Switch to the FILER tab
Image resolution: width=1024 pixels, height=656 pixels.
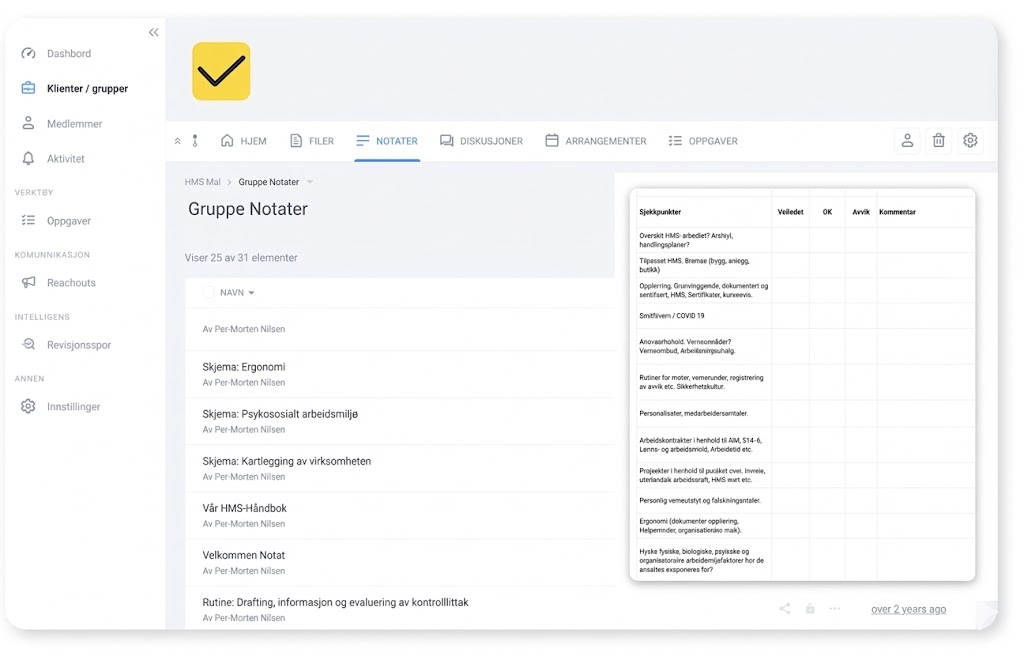click(x=312, y=140)
